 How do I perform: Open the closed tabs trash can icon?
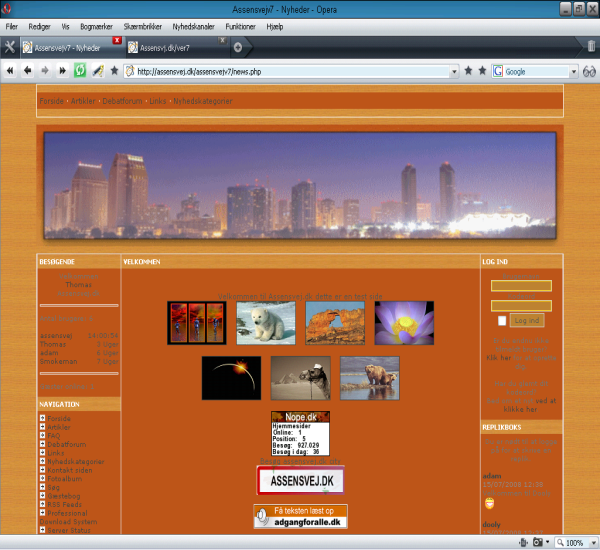click(591, 46)
